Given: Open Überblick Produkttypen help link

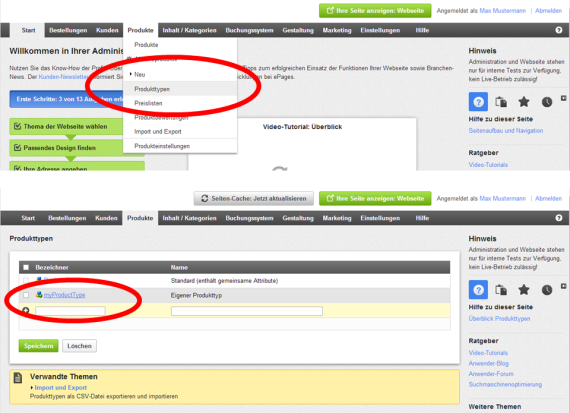Looking at the screenshot, I should [499, 318].
